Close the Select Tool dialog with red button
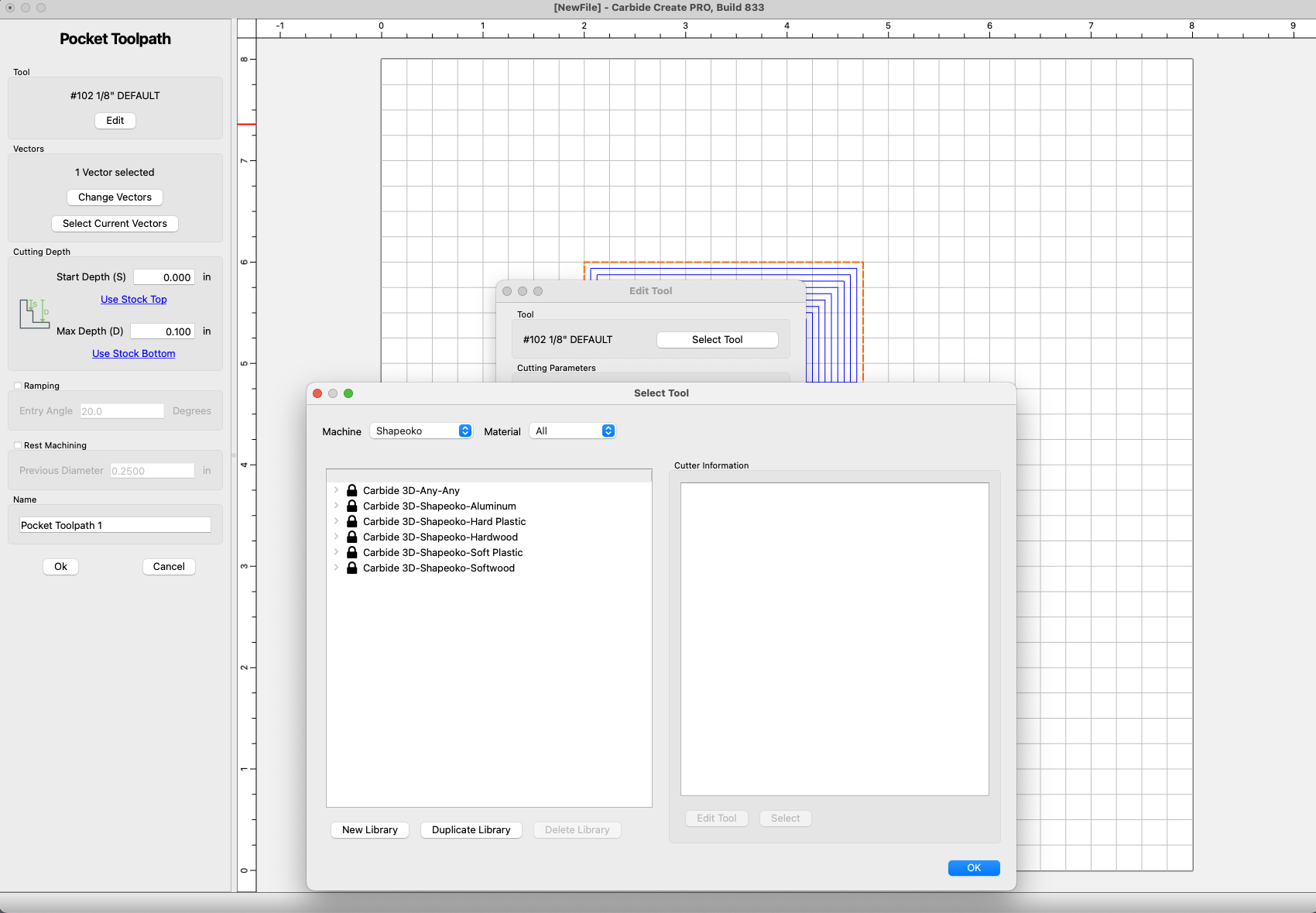Screen dimensions: 1316x913 click(317, 393)
